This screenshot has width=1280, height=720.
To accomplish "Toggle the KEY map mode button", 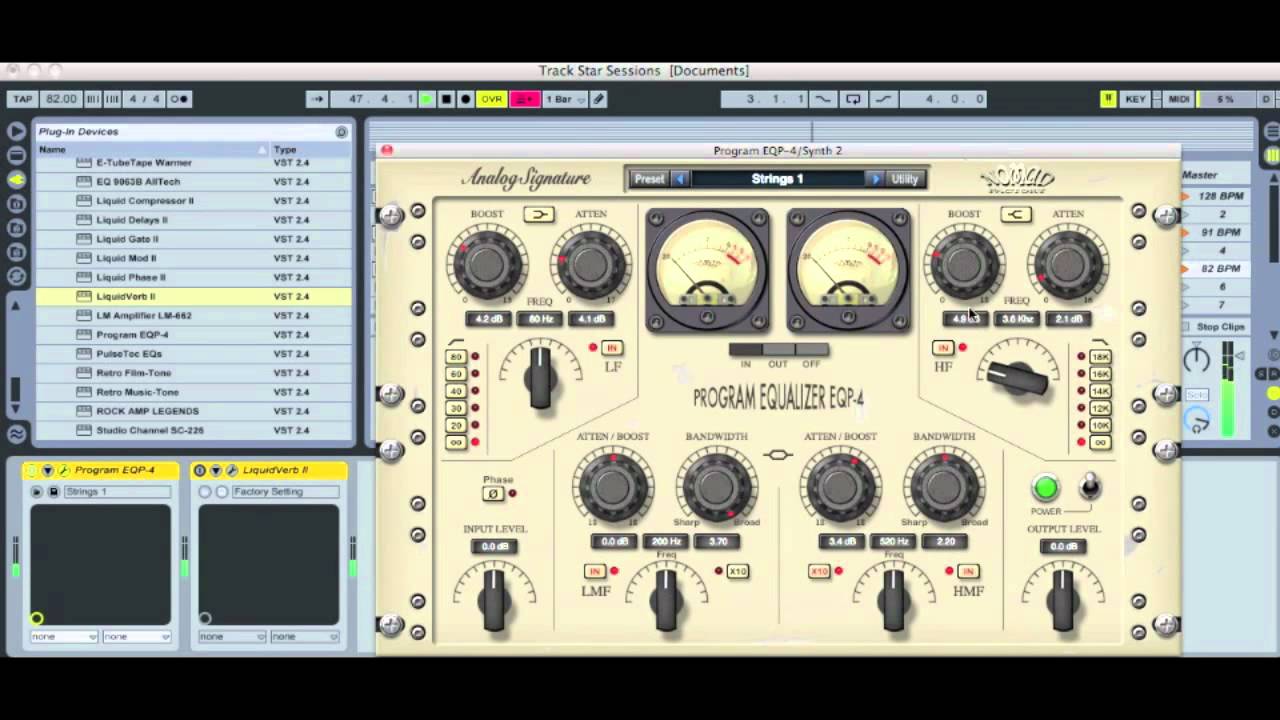I will (x=1136, y=99).
